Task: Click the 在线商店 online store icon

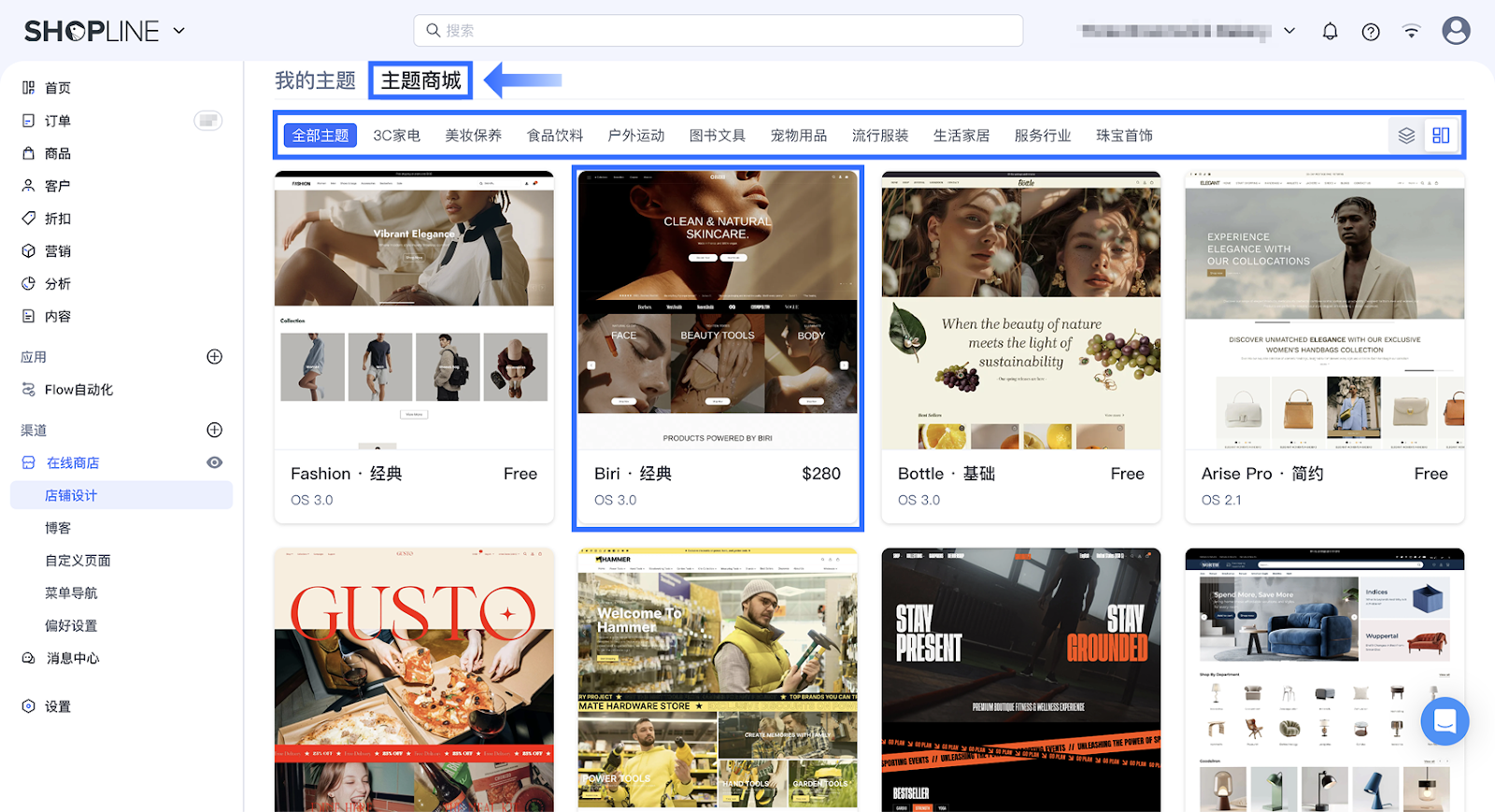Action: [29, 463]
